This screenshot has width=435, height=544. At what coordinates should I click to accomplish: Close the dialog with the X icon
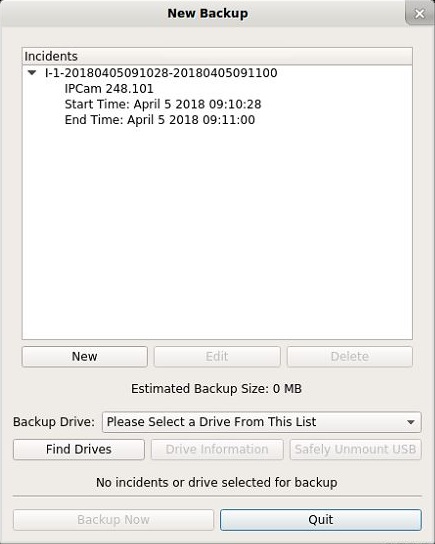pos(420,14)
